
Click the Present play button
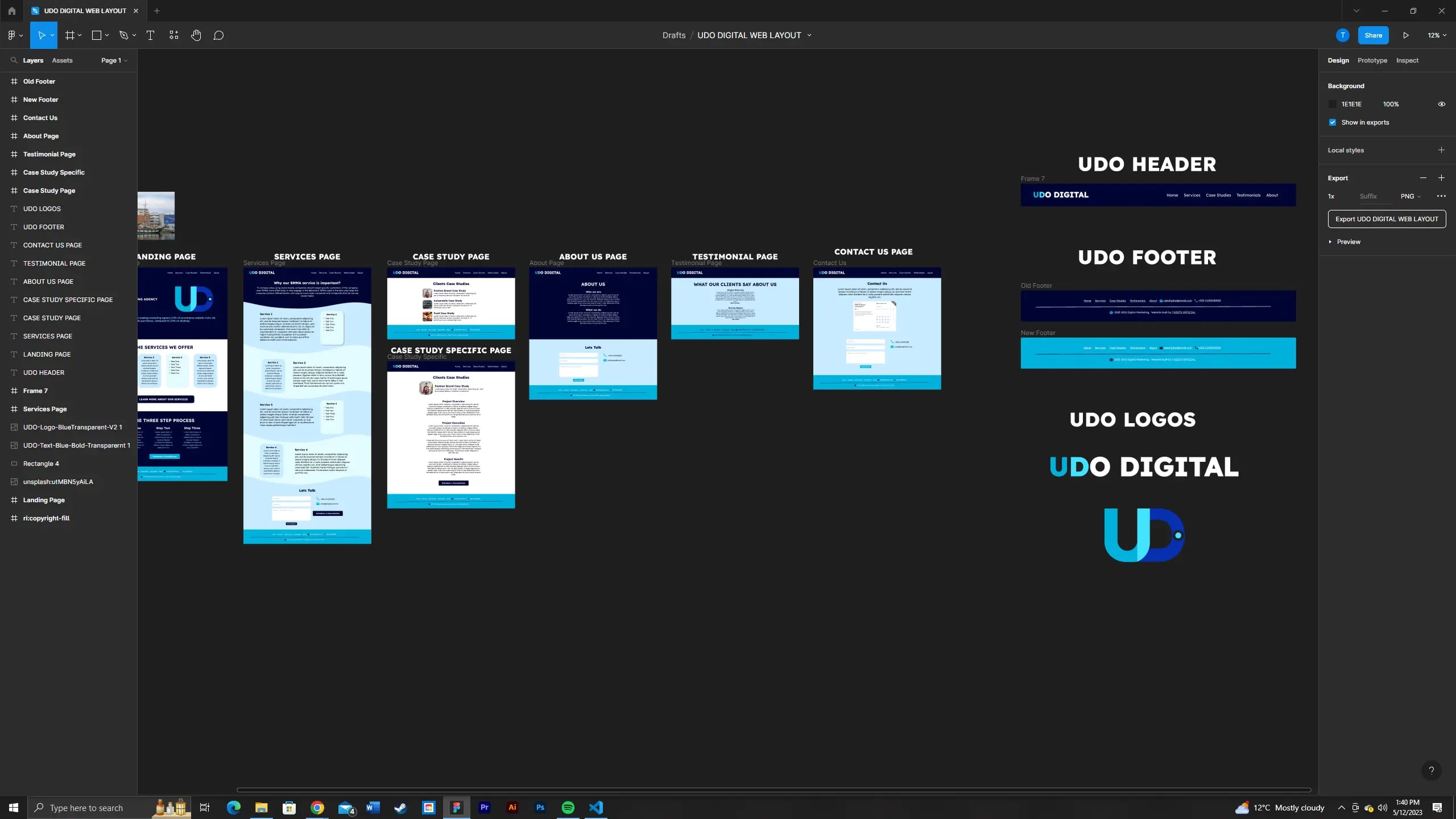click(x=1405, y=35)
